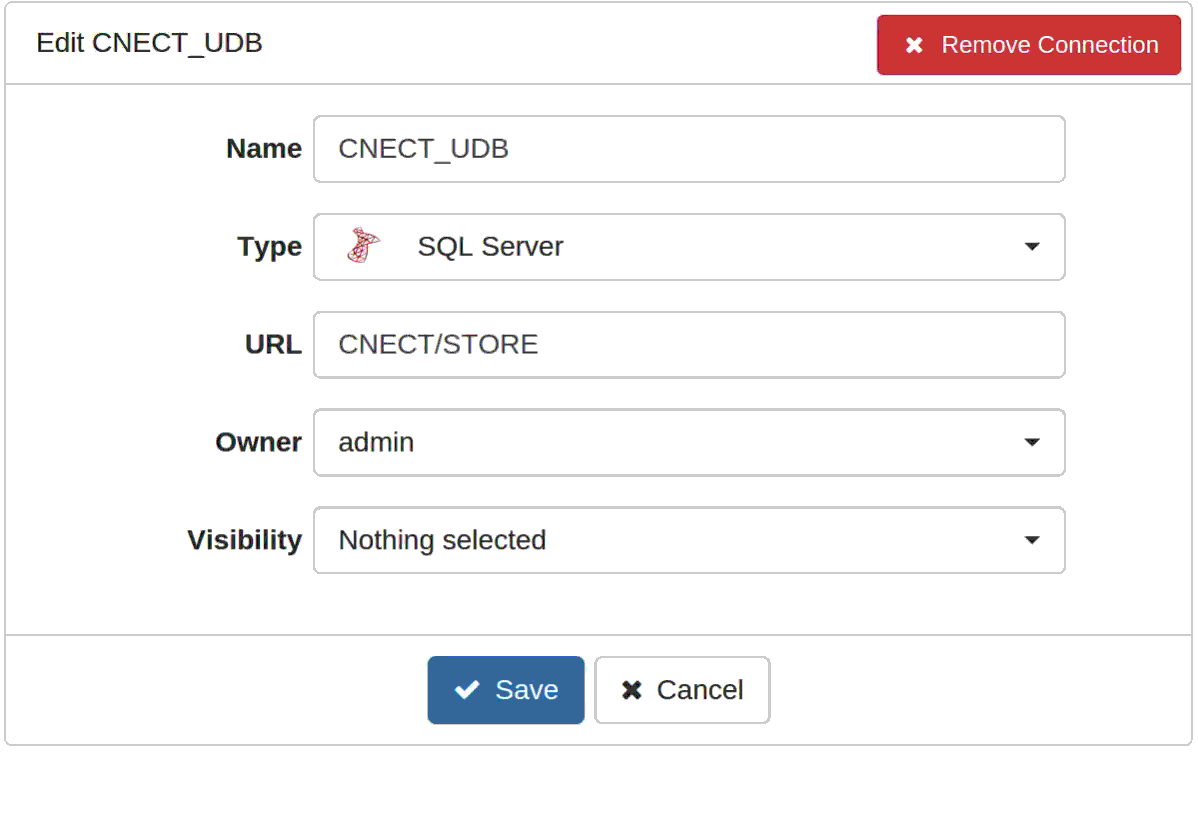Click the Owner field label
The image size is (1198, 826).
[x=258, y=442]
